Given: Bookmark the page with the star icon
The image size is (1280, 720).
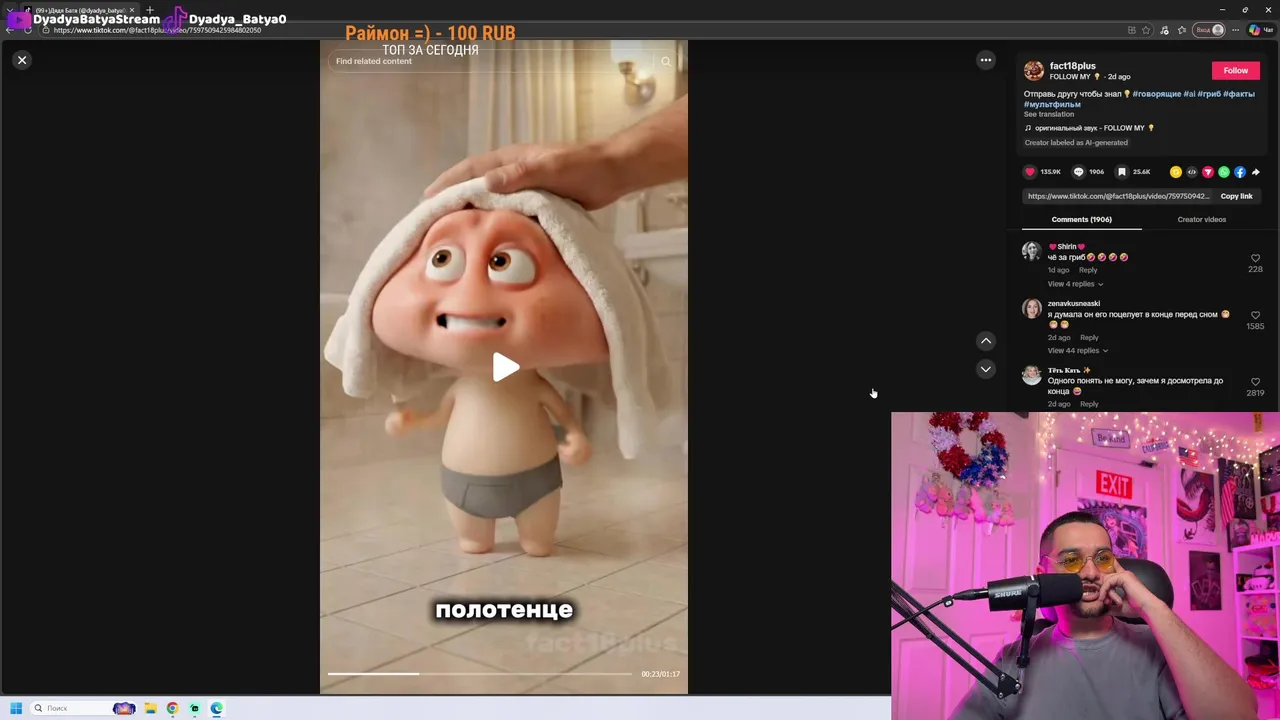Looking at the screenshot, I should coord(1146,30).
